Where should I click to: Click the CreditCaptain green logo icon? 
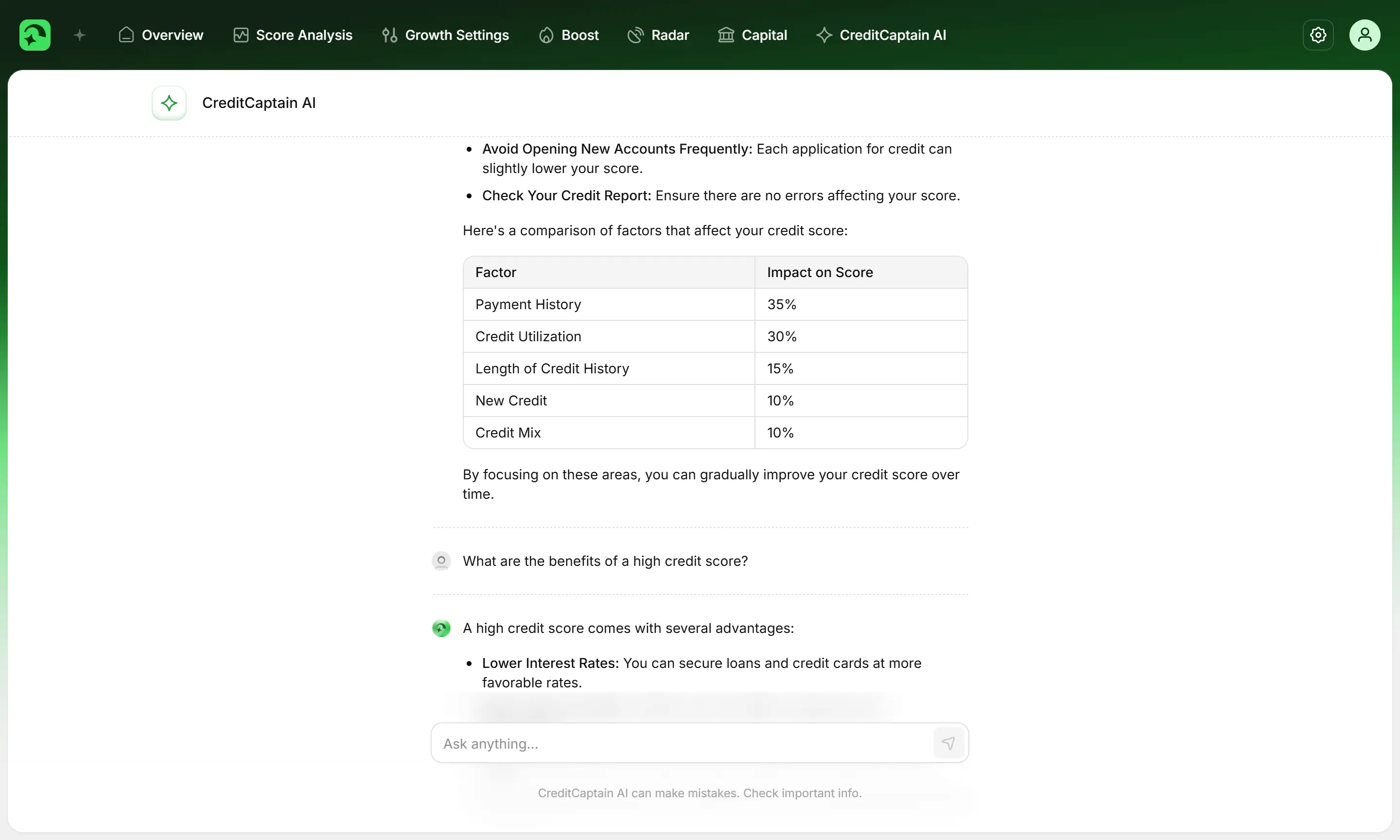click(35, 35)
